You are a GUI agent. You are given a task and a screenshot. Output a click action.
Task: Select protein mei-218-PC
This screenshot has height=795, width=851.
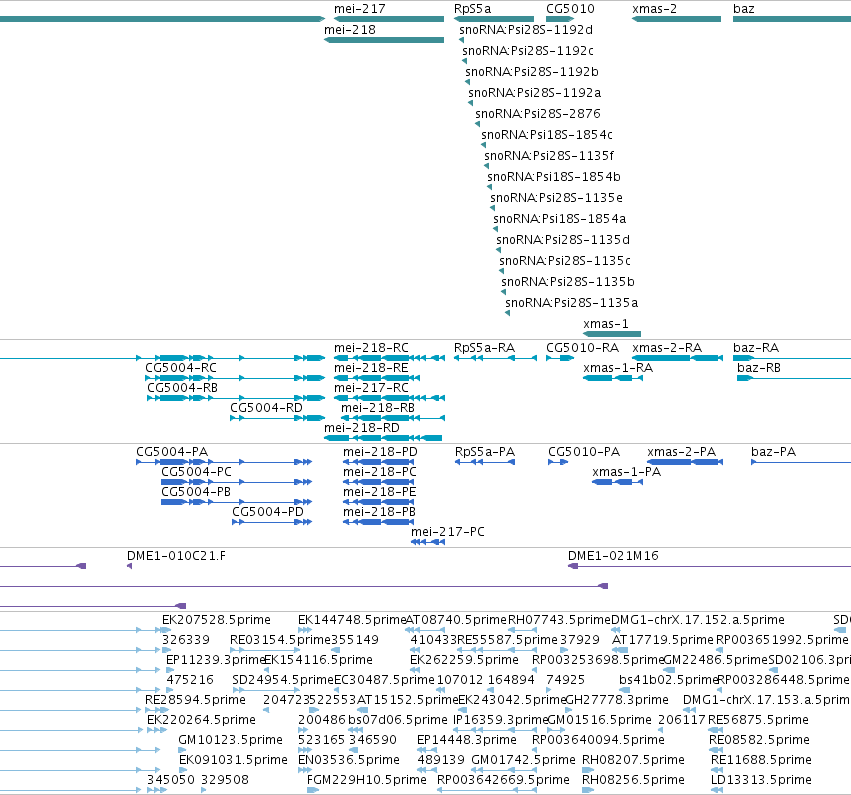coord(379,472)
